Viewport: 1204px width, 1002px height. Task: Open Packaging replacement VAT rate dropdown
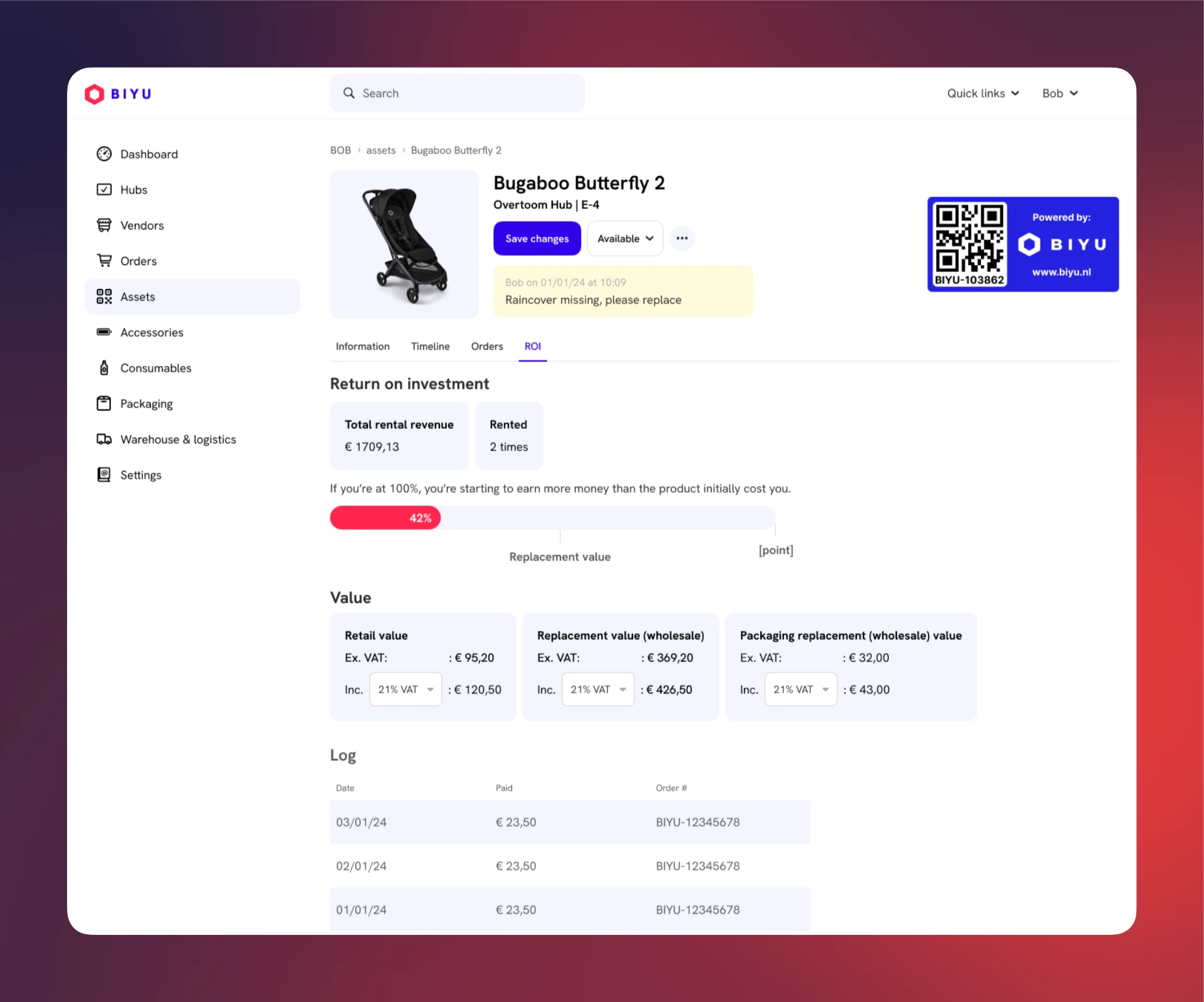coord(800,689)
